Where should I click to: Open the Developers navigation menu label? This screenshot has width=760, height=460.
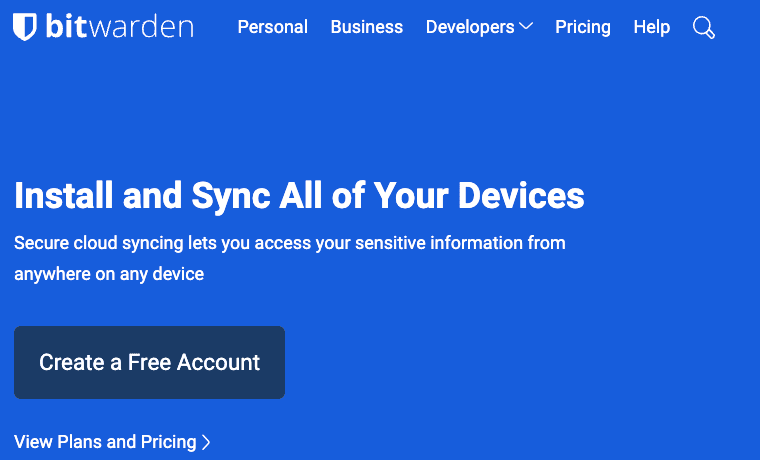coord(470,28)
